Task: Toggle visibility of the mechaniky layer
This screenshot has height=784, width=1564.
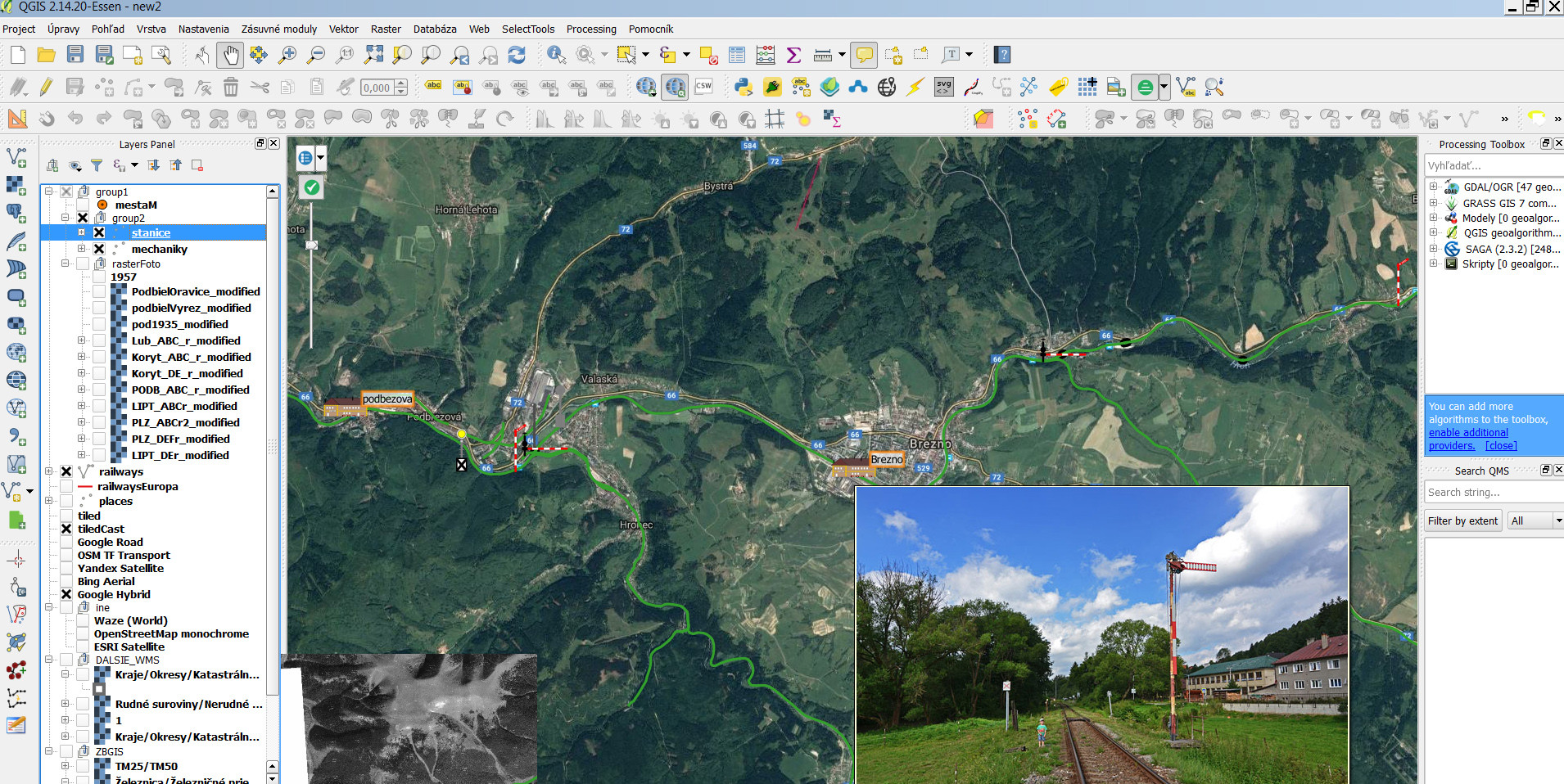Action: [99, 250]
